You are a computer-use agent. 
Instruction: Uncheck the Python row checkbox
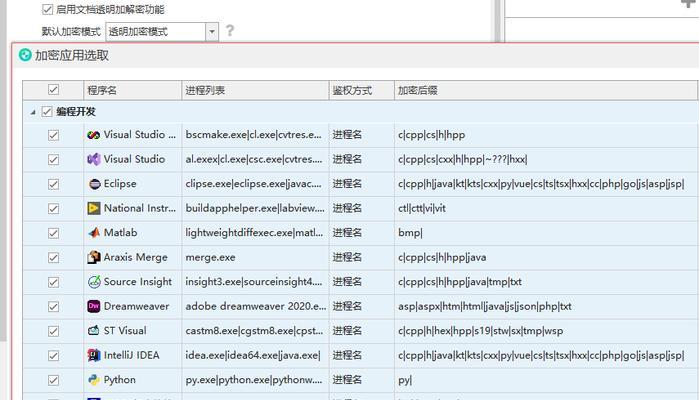pyautogui.click(x=53, y=380)
